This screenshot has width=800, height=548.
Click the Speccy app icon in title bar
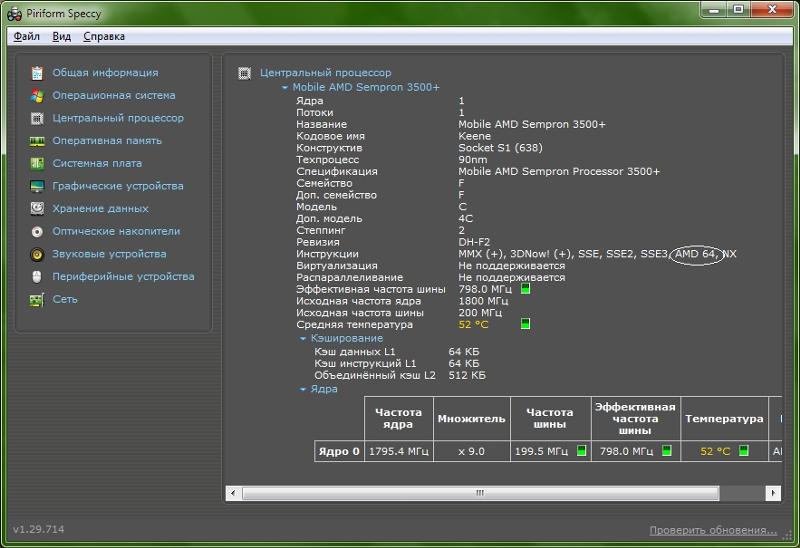(14, 14)
